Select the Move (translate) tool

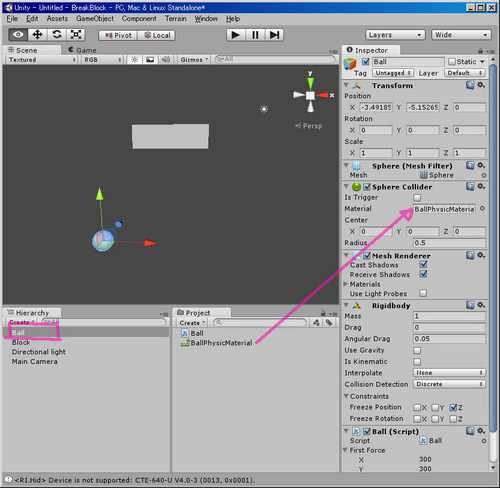coord(37,35)
